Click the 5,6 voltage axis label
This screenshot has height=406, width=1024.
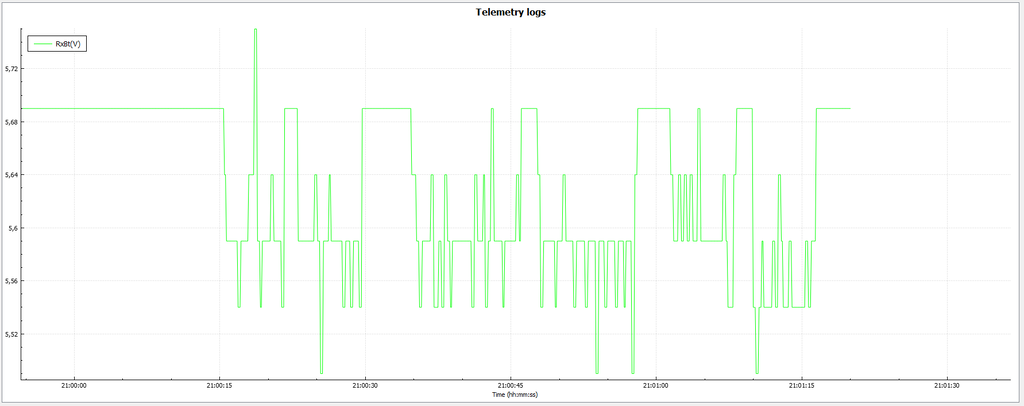[x=13, y=228]
